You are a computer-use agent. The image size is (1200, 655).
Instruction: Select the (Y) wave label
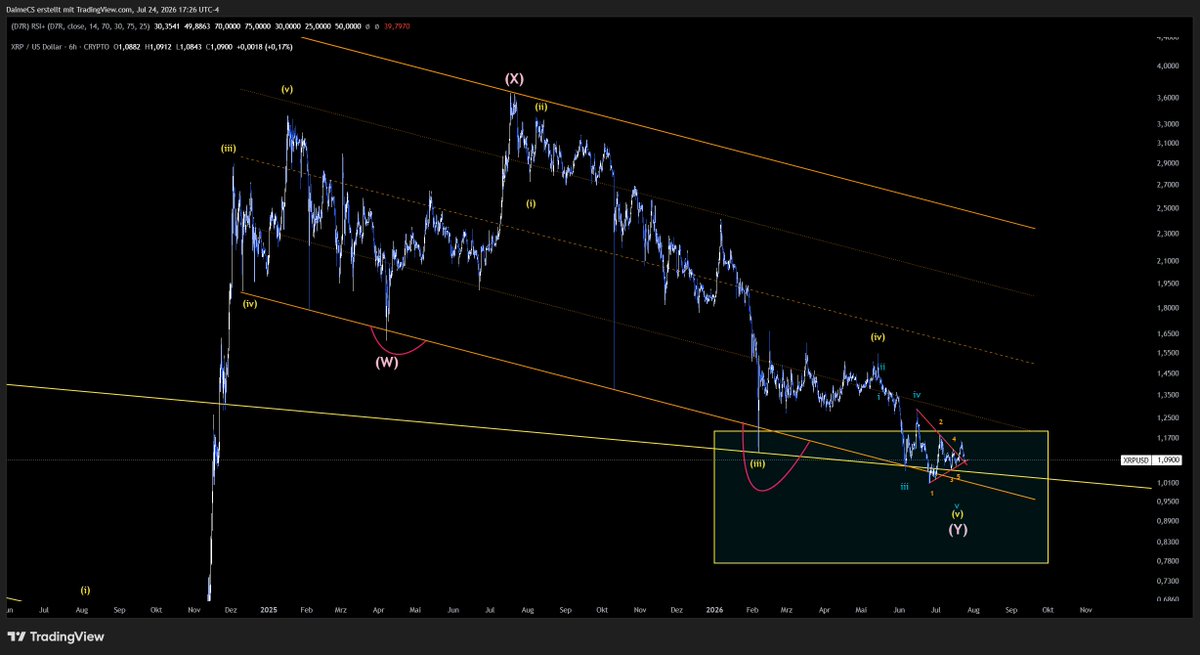957,529
